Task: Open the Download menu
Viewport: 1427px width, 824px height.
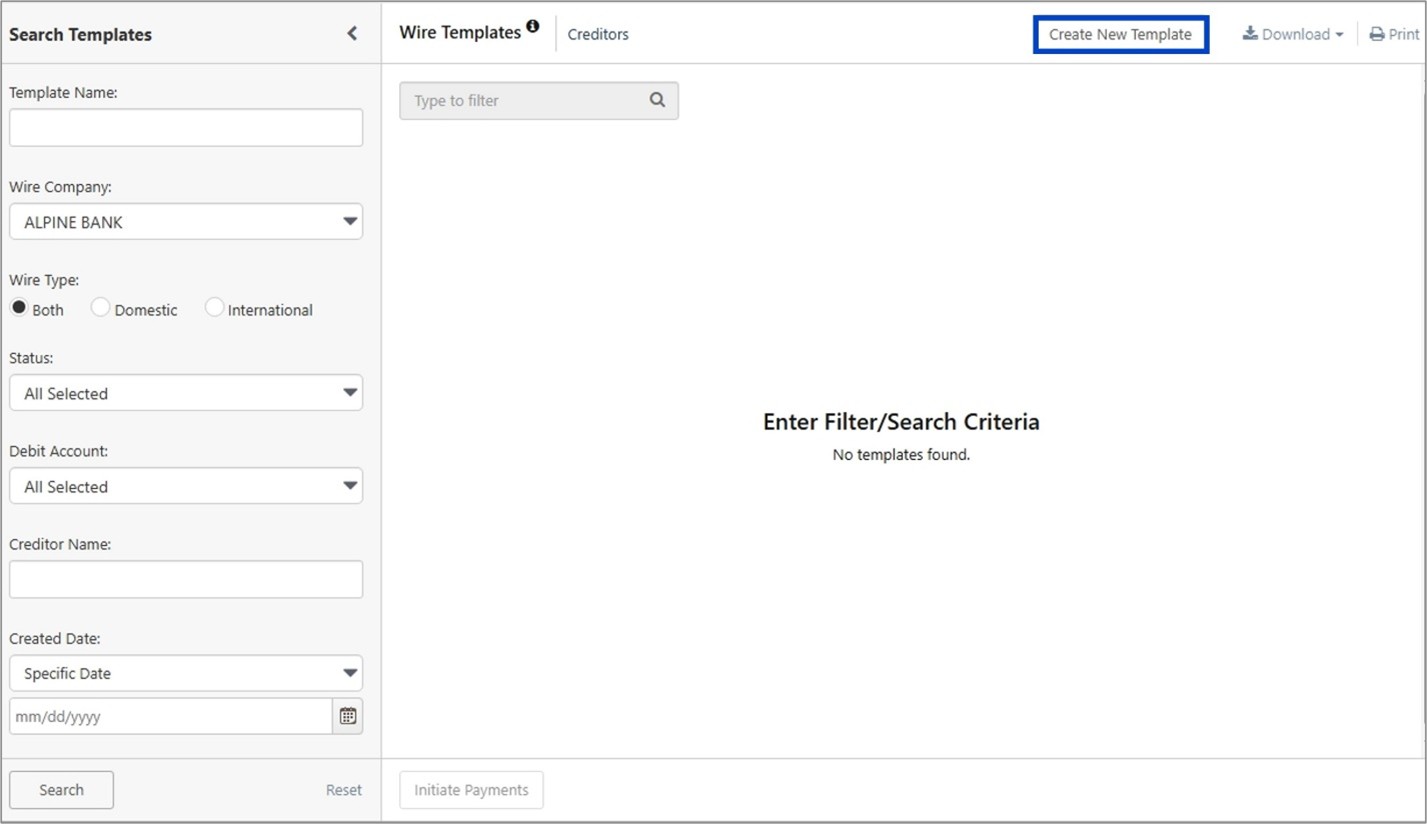Action: tap(1292, 34)
